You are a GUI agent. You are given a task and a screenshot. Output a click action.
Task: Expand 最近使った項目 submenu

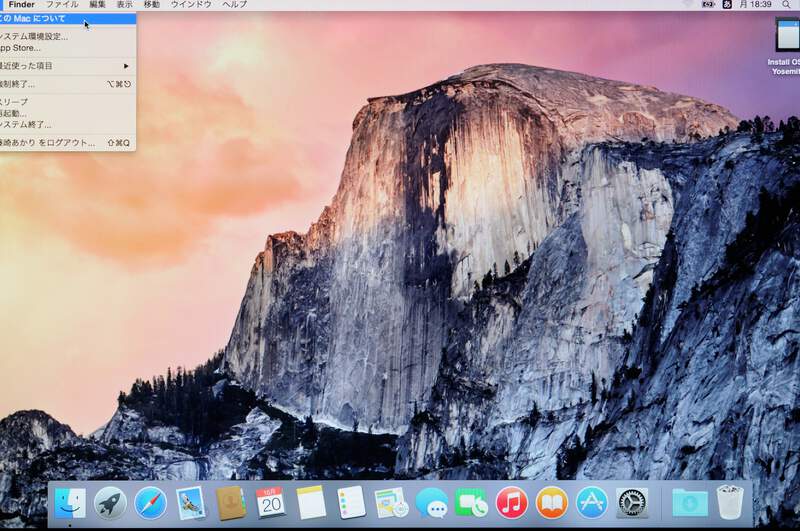coord(68,66)
